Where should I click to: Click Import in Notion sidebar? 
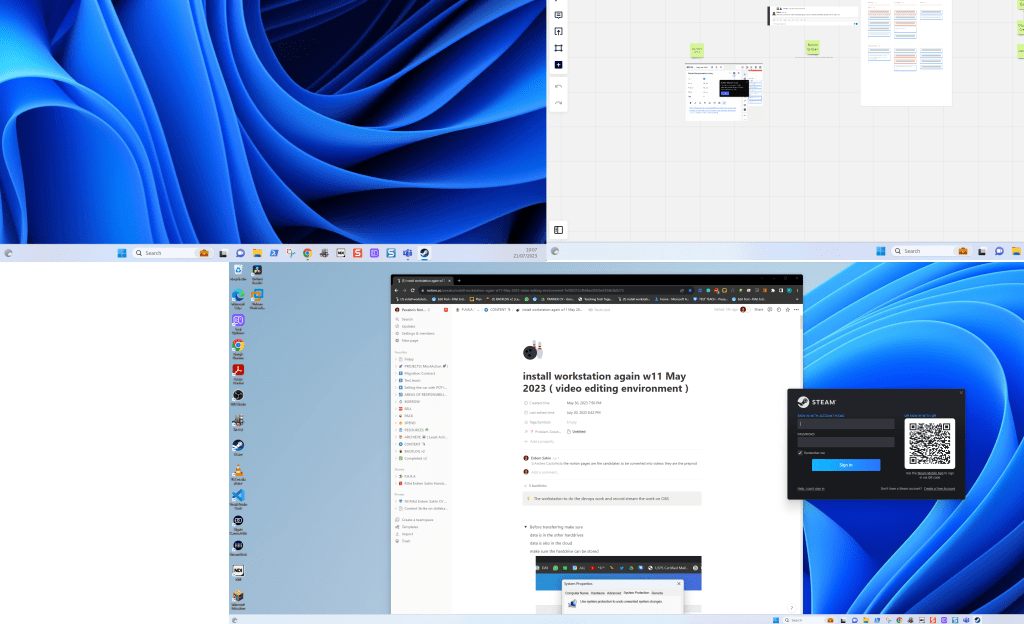pyautogui.click(x=407, y=534)
